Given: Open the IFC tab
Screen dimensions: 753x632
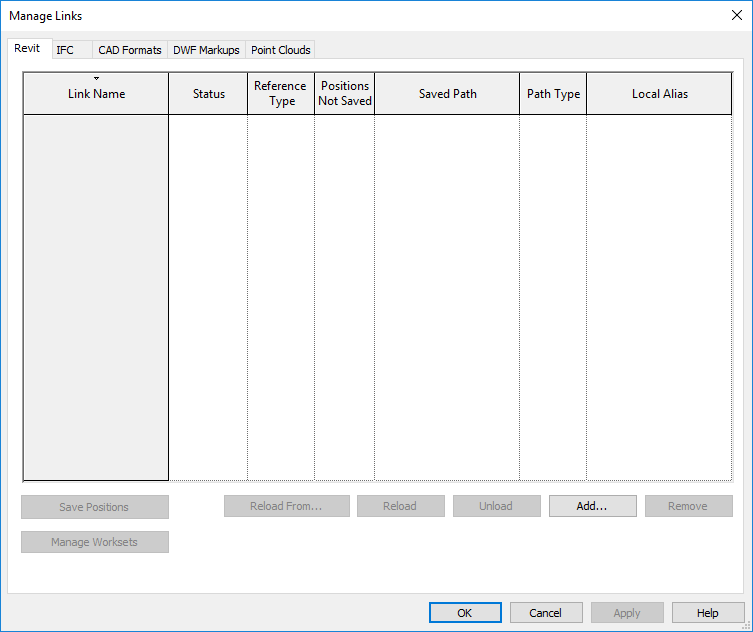Looking at the screenshot, I should 72,50.
